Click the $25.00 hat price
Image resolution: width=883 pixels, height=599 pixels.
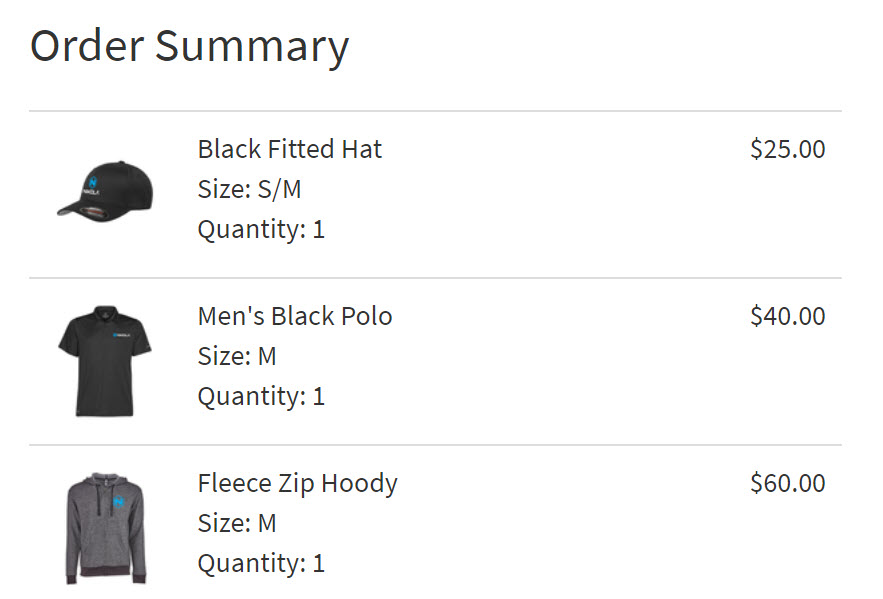click(787, 149)
